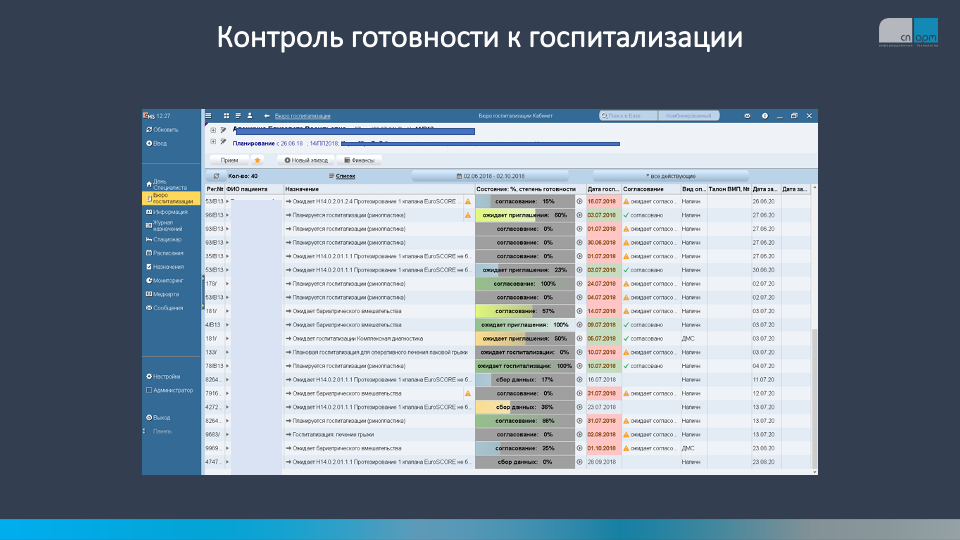This screenshot has height=540, width=960.
Task: Open Назначения in the sidebar
Action: click(165, 267)
